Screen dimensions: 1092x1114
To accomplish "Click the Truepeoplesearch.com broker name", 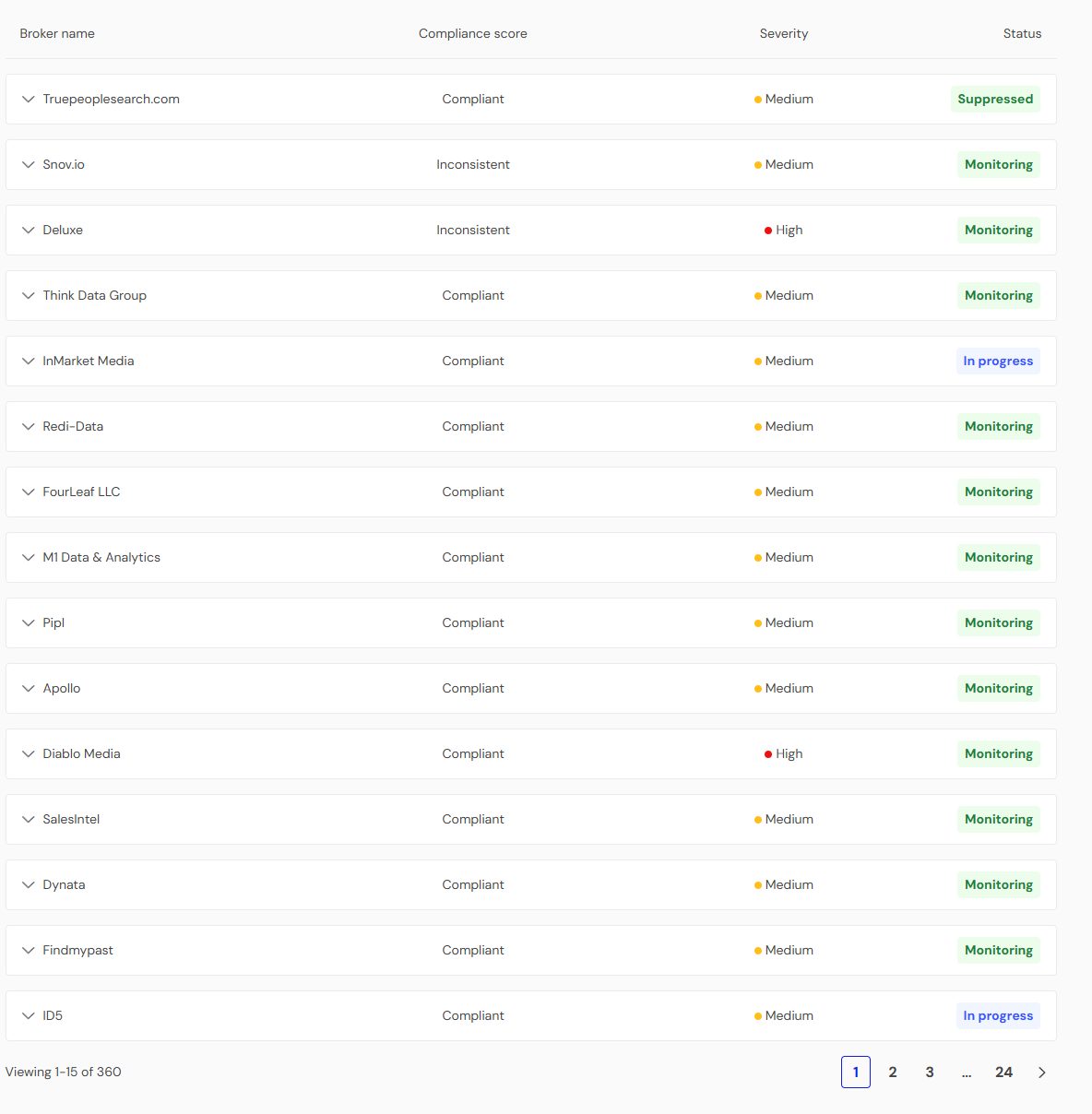I will pos(111,99).
